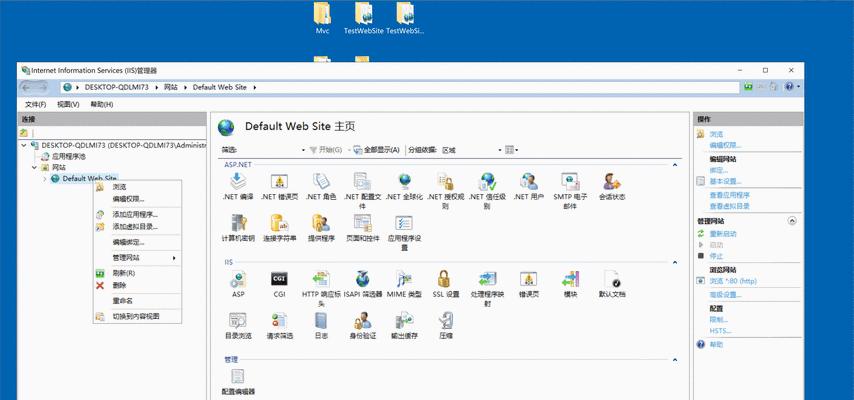Choose 浏览 in the context menu
This screenshot has width=854, height=400.
coord(137,187)
